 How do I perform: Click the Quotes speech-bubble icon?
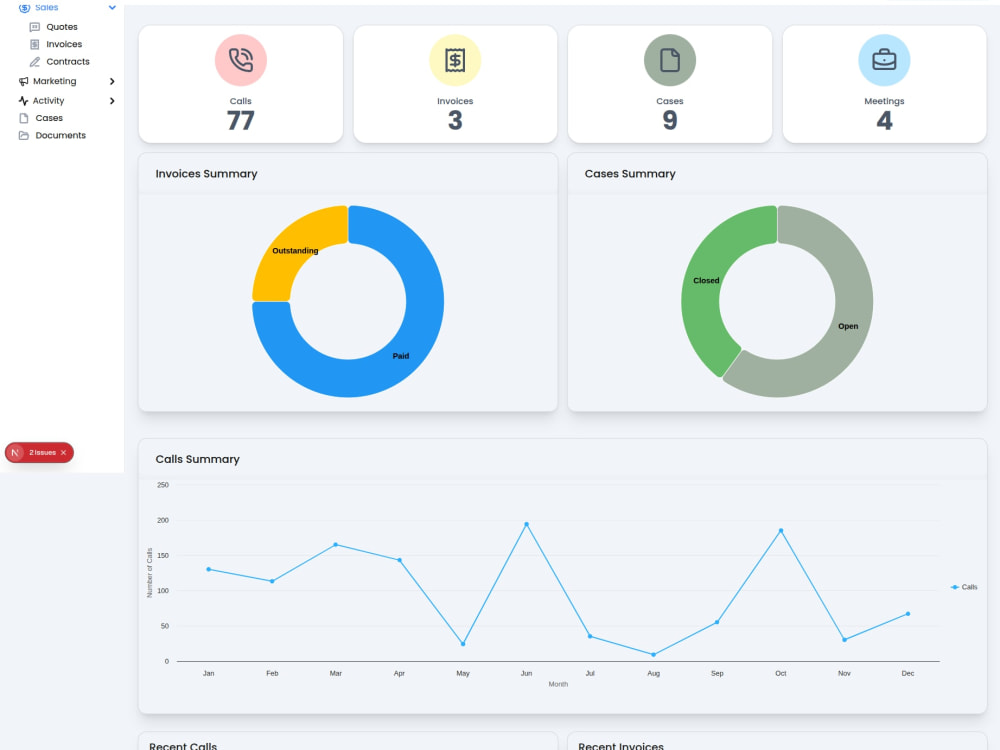click(x=34, y=27)
